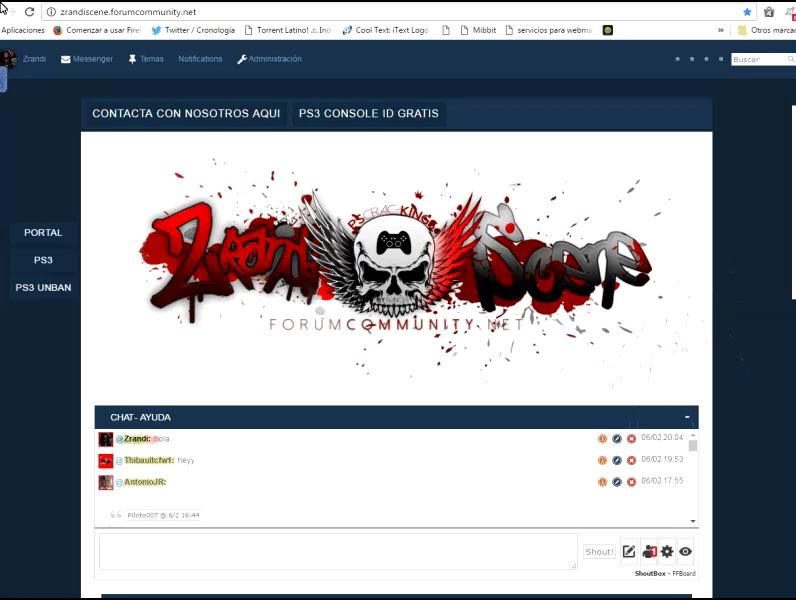The image size is (796, 600).
Task: Open the Otros marcadores folder
Action: click(x=767, y=30)
